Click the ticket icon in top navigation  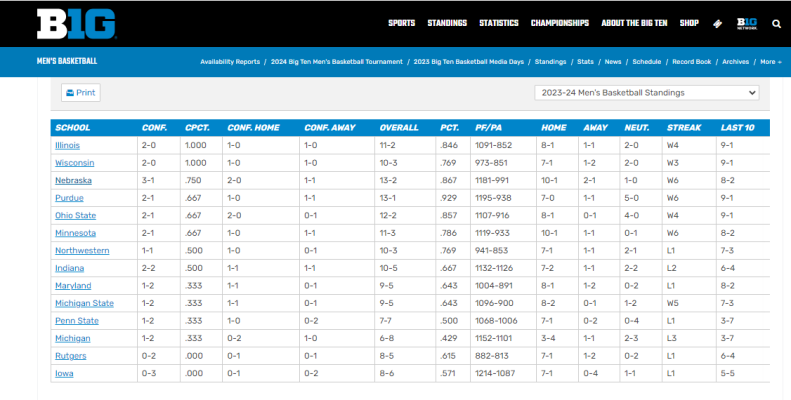[x=717, y=24]
